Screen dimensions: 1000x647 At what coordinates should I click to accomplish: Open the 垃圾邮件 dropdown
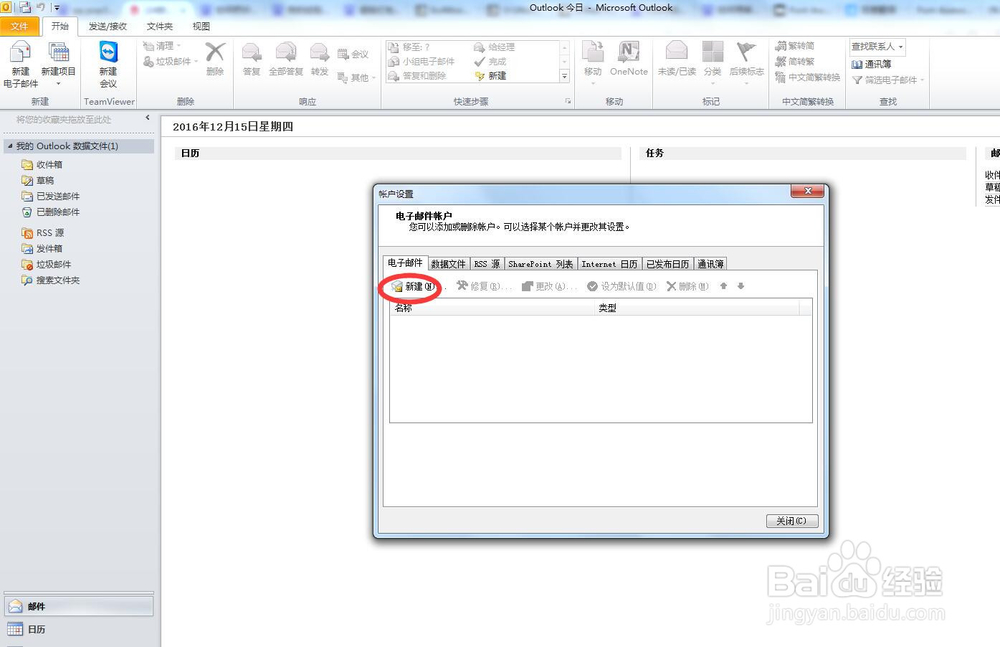coord(170,61)
